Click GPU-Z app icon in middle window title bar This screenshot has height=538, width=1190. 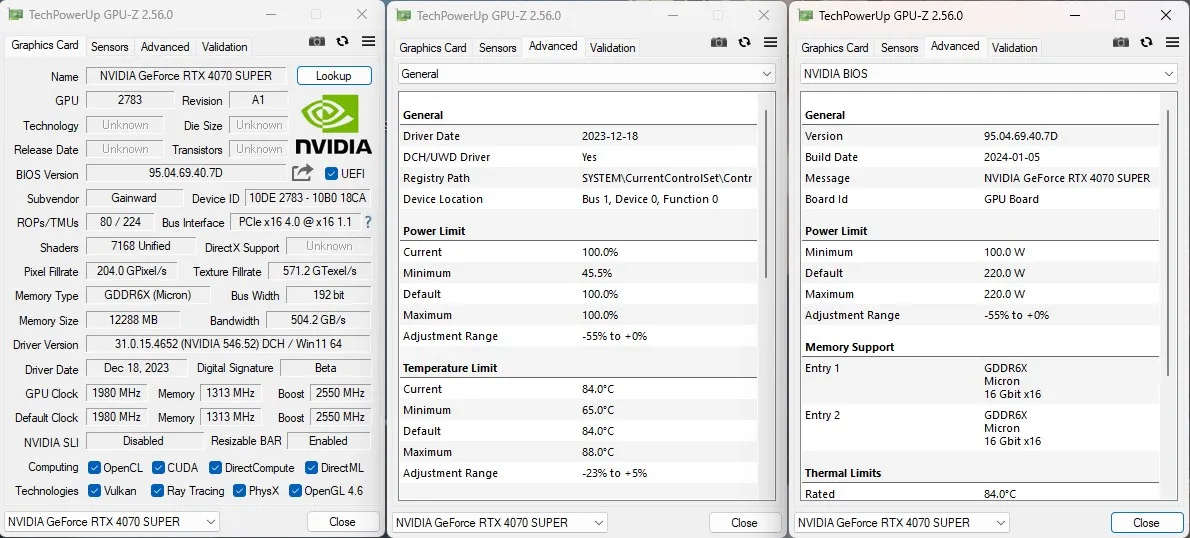[404, 15]
